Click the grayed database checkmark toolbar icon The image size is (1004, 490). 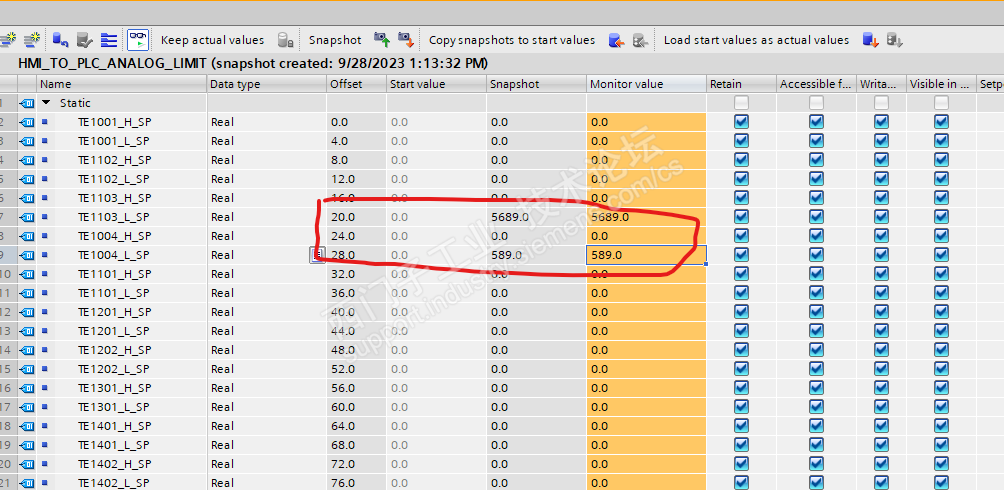coord(85,40)
